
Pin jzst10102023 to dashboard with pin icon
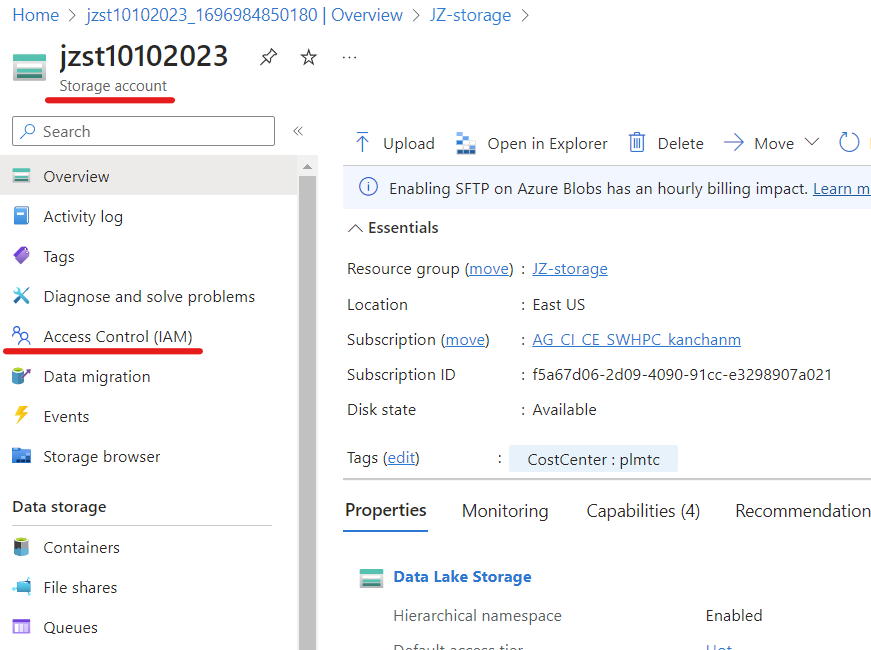click(268, 57)
